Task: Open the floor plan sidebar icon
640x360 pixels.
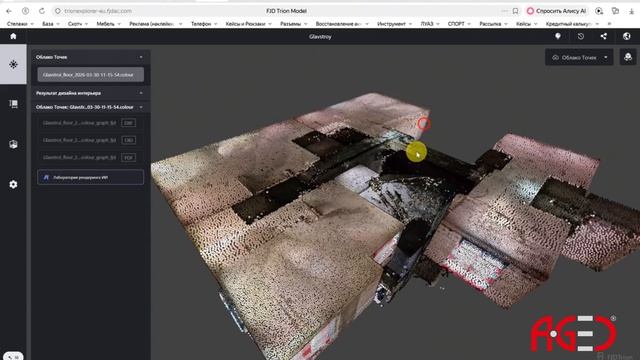Action: [x=13, y=104]
